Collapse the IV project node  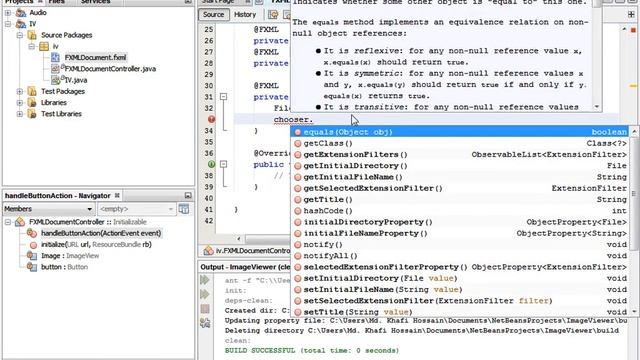[x=8, y=24]
